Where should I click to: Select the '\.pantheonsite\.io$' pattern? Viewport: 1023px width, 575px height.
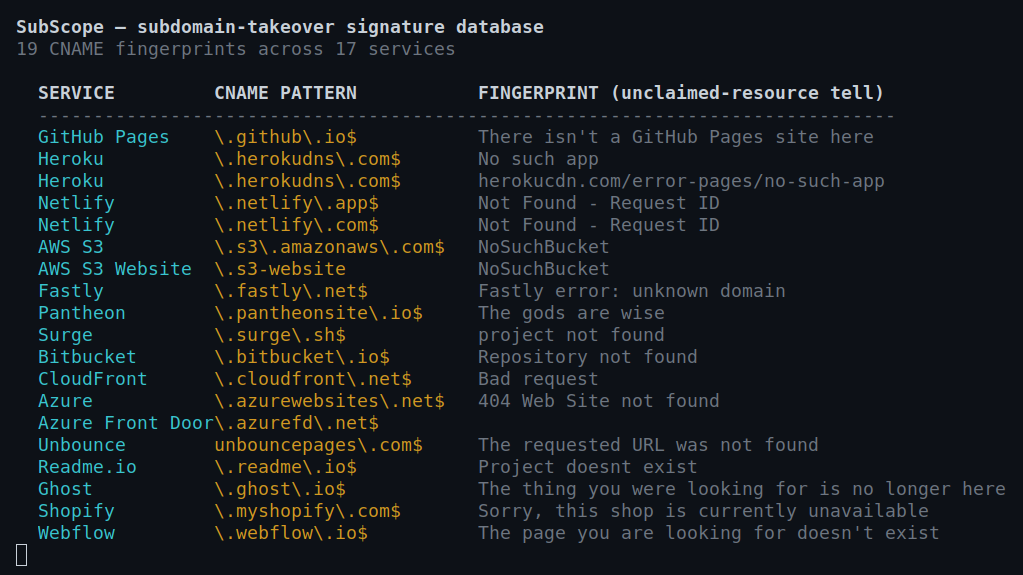click(318, 313)
